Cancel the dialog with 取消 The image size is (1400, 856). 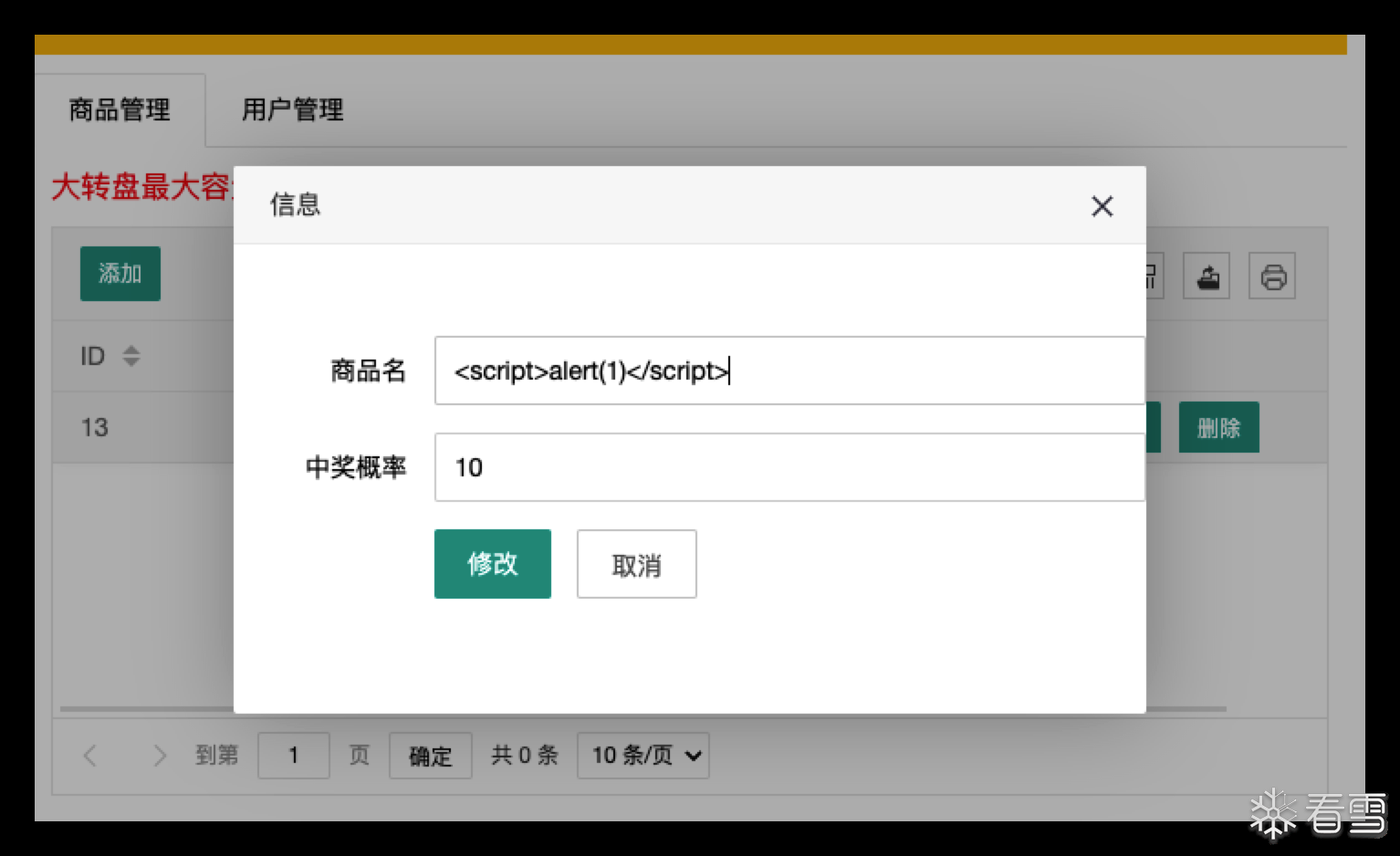click(x=637, y=564)
